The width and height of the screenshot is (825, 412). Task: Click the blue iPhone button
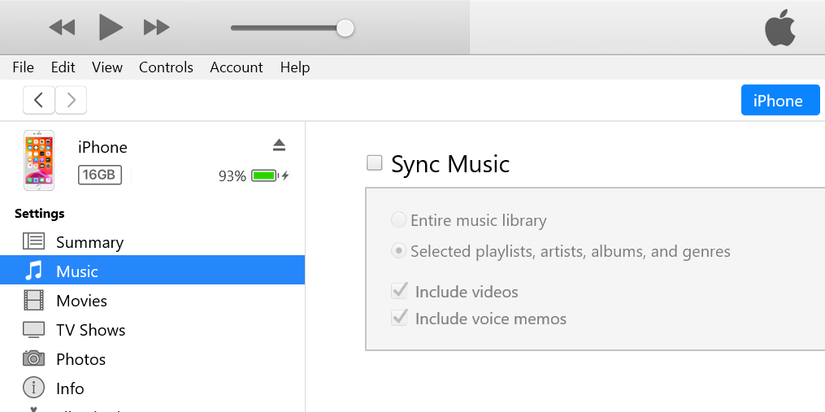pos(780,100)
